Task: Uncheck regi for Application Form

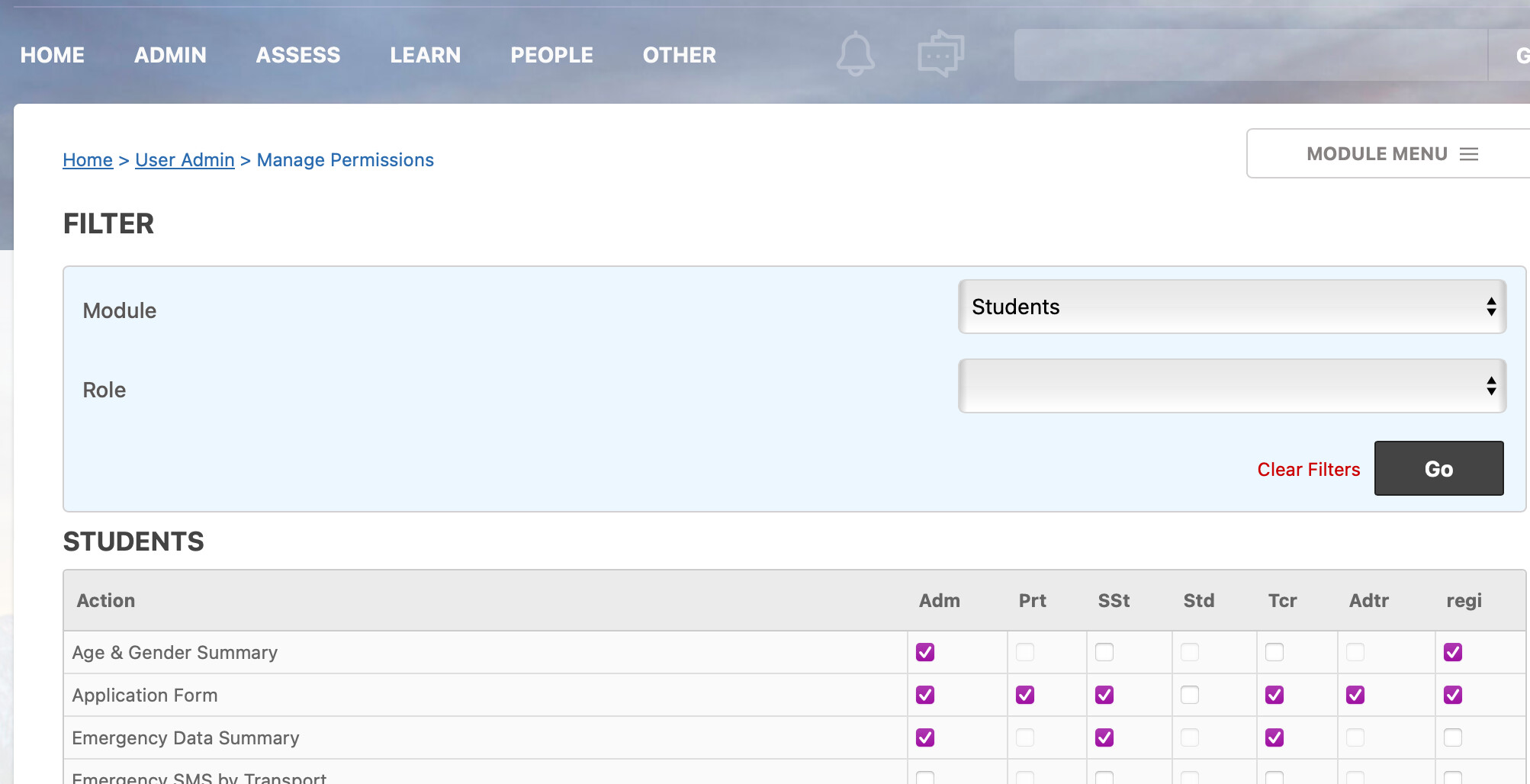Action: 1453,695
